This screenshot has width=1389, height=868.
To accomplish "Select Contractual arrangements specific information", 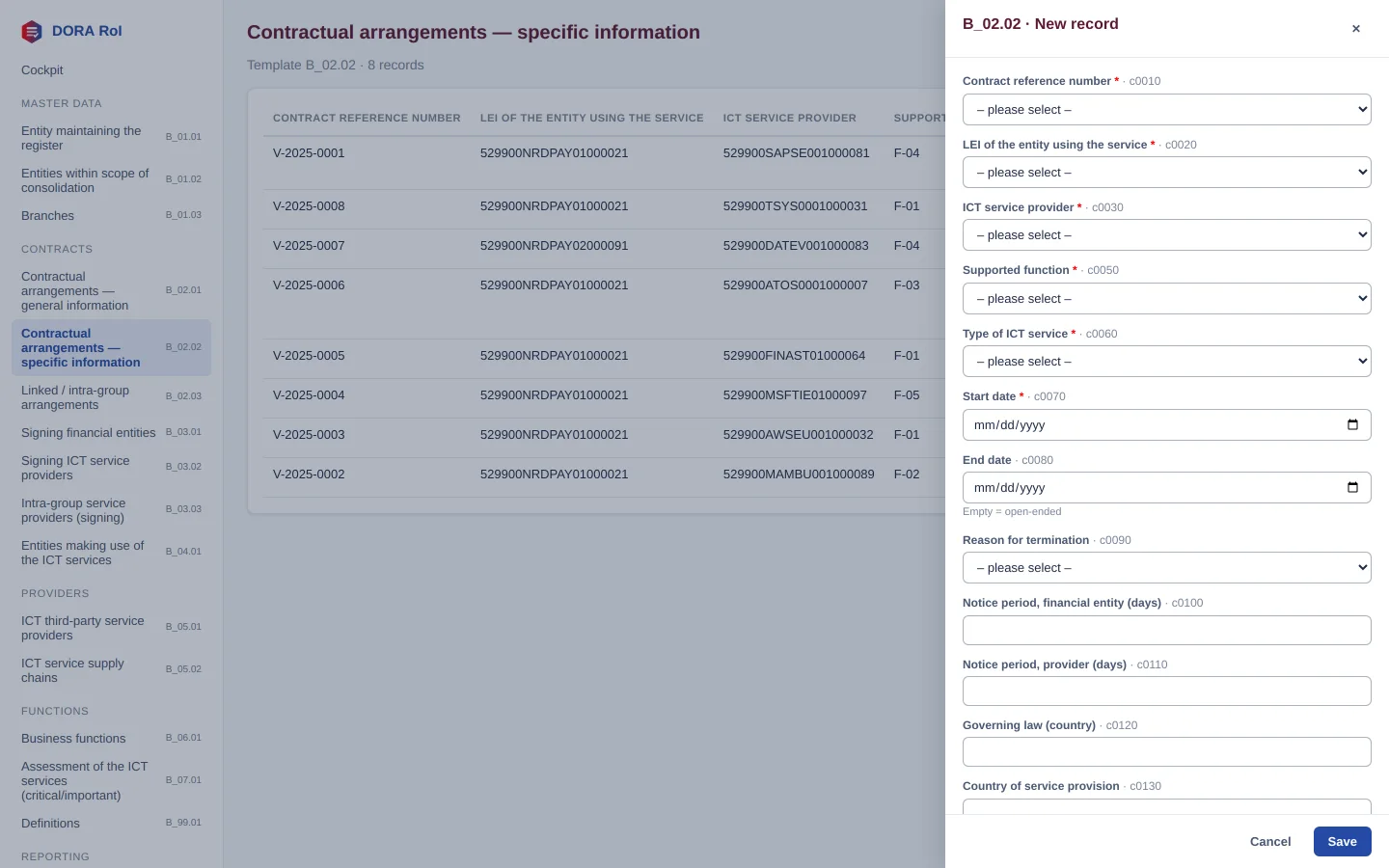I will click(111, 348).
